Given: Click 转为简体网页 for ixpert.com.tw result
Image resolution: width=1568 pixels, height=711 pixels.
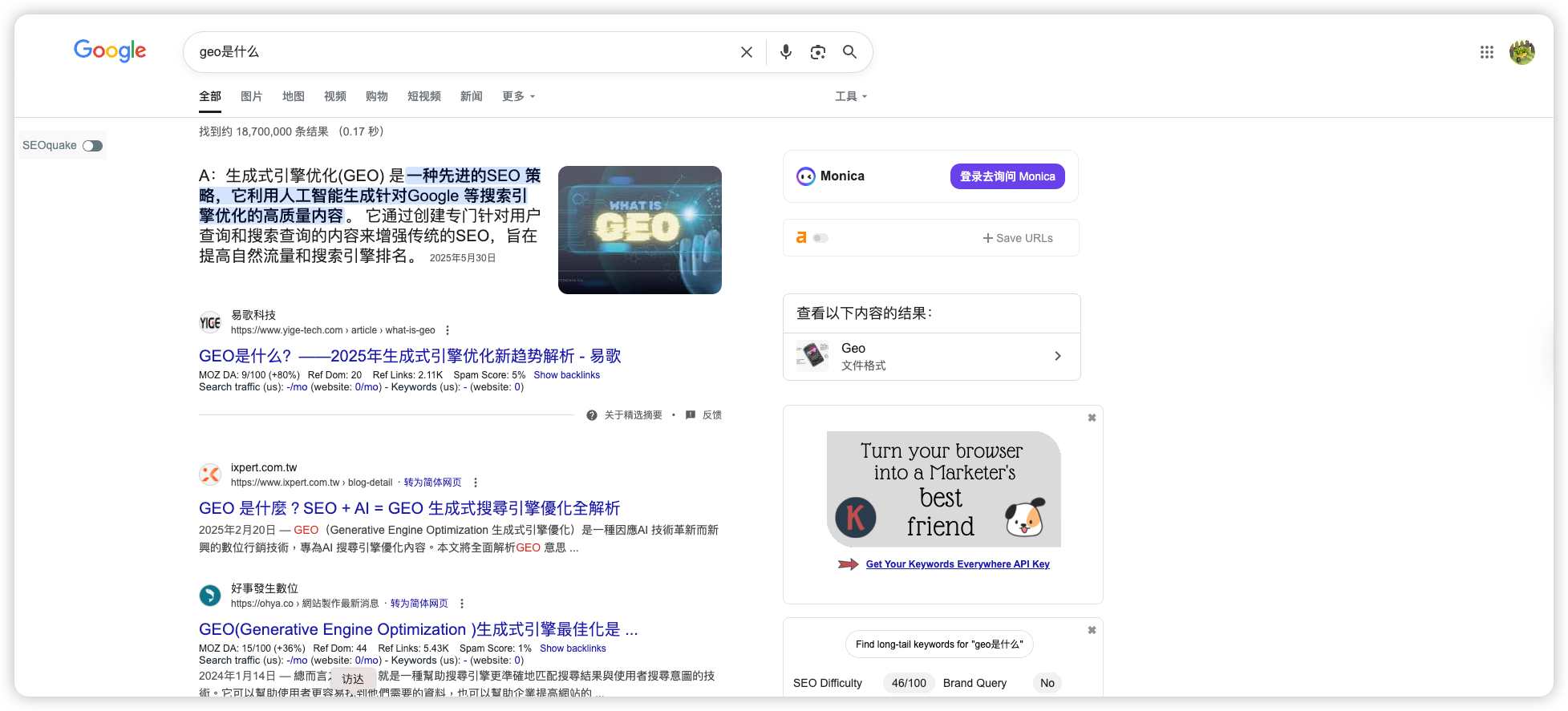Looking at the screenshot, I should [432, 483].
